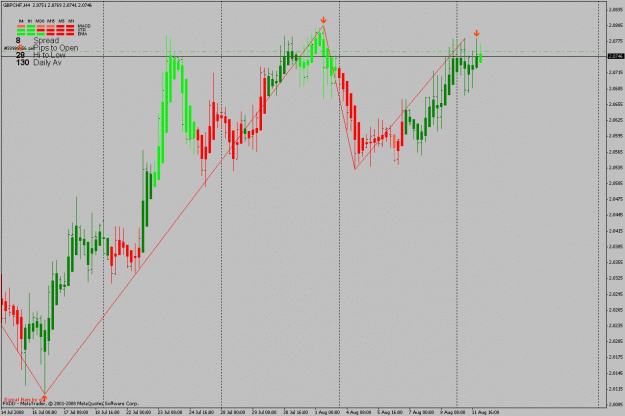Select the EMA row label
The image size is (625, 416).
pyautogui.click(x=82, y=34)
